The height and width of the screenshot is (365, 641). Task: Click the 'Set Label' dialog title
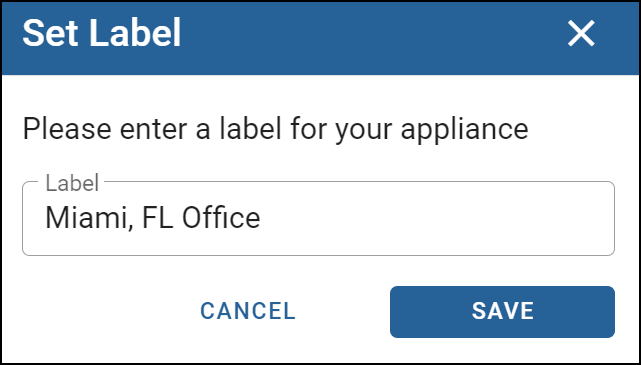(x=101, y=33)
